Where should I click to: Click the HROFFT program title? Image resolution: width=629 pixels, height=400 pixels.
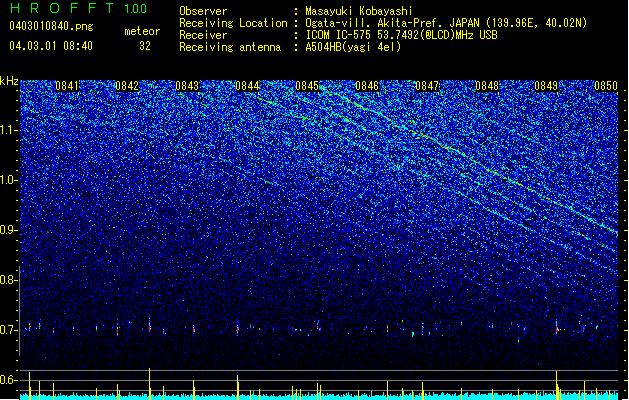[62, 8]
